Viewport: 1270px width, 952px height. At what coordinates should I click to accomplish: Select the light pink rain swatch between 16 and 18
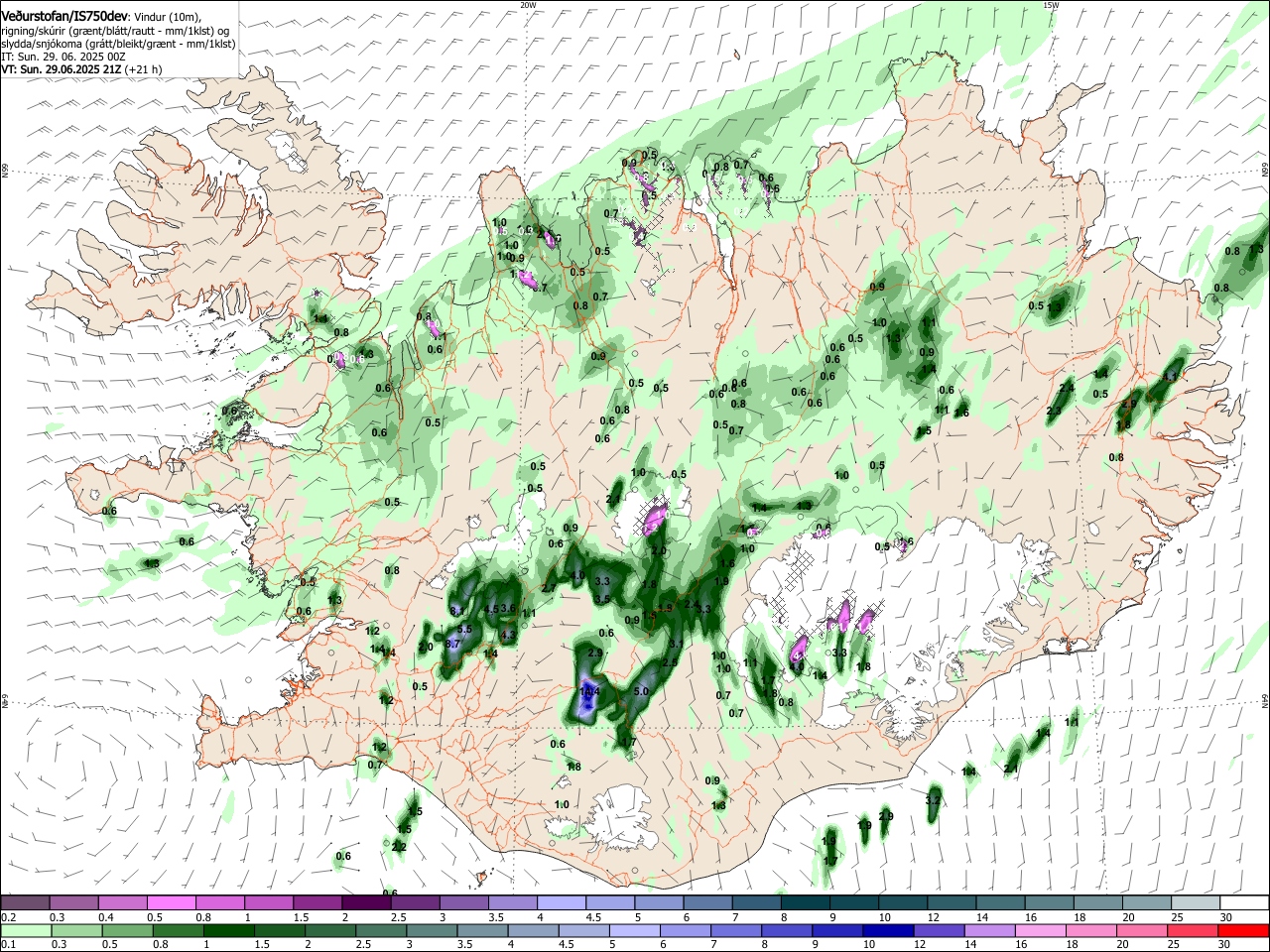(x=1040, y=930)
